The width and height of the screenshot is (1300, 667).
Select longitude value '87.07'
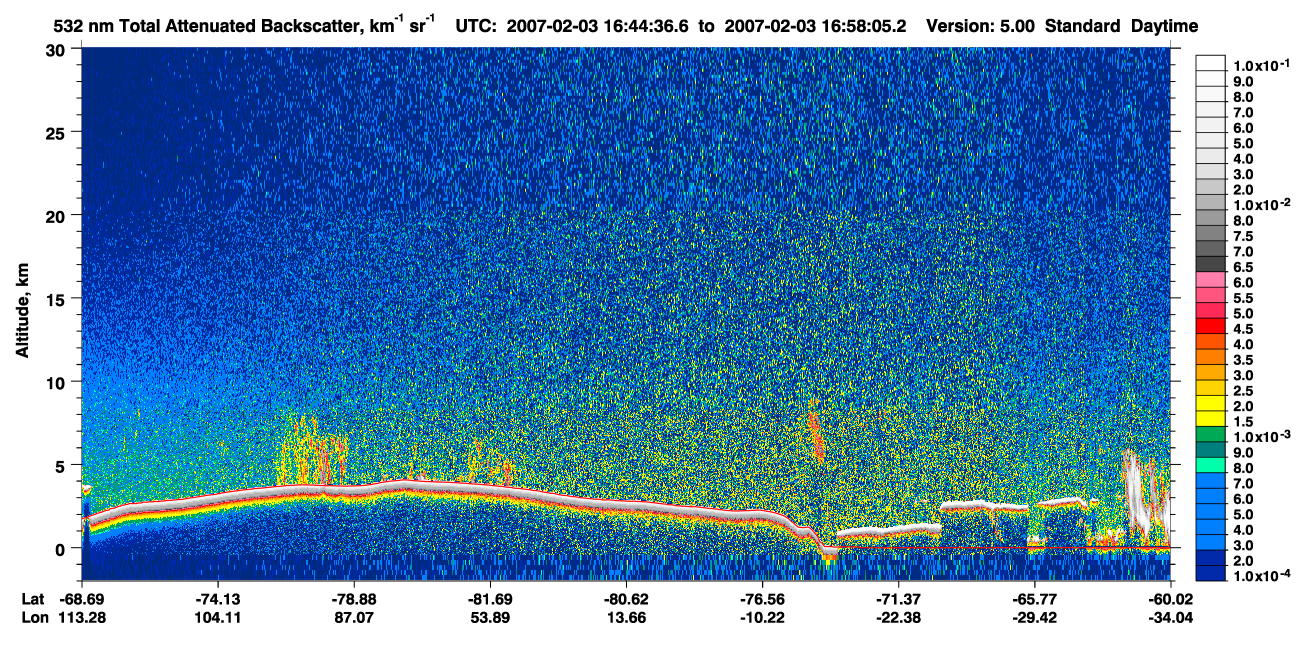[x=354, y=617]
